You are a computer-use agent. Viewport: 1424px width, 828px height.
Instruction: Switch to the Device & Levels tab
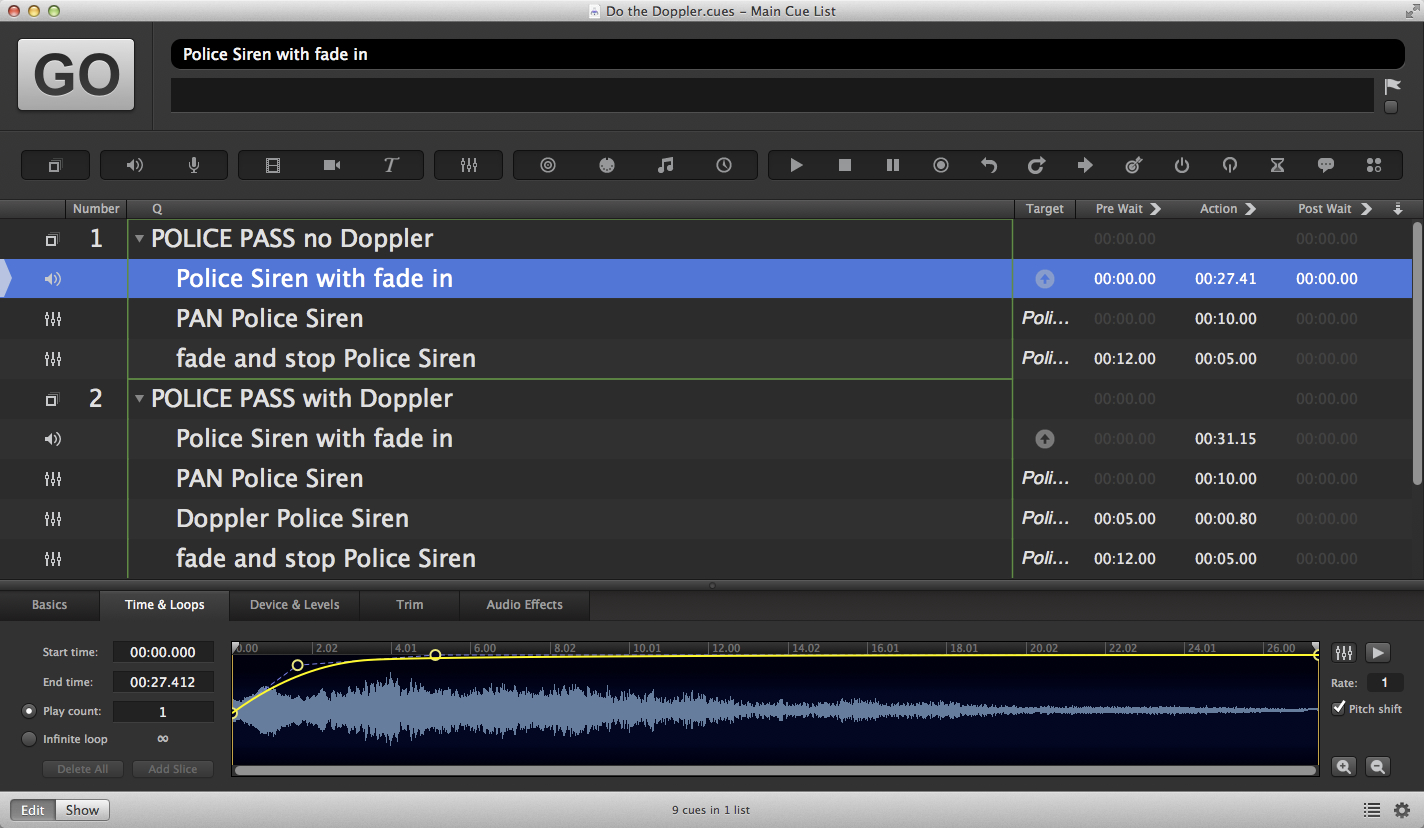pyautogui.click(x=294, y=605)
